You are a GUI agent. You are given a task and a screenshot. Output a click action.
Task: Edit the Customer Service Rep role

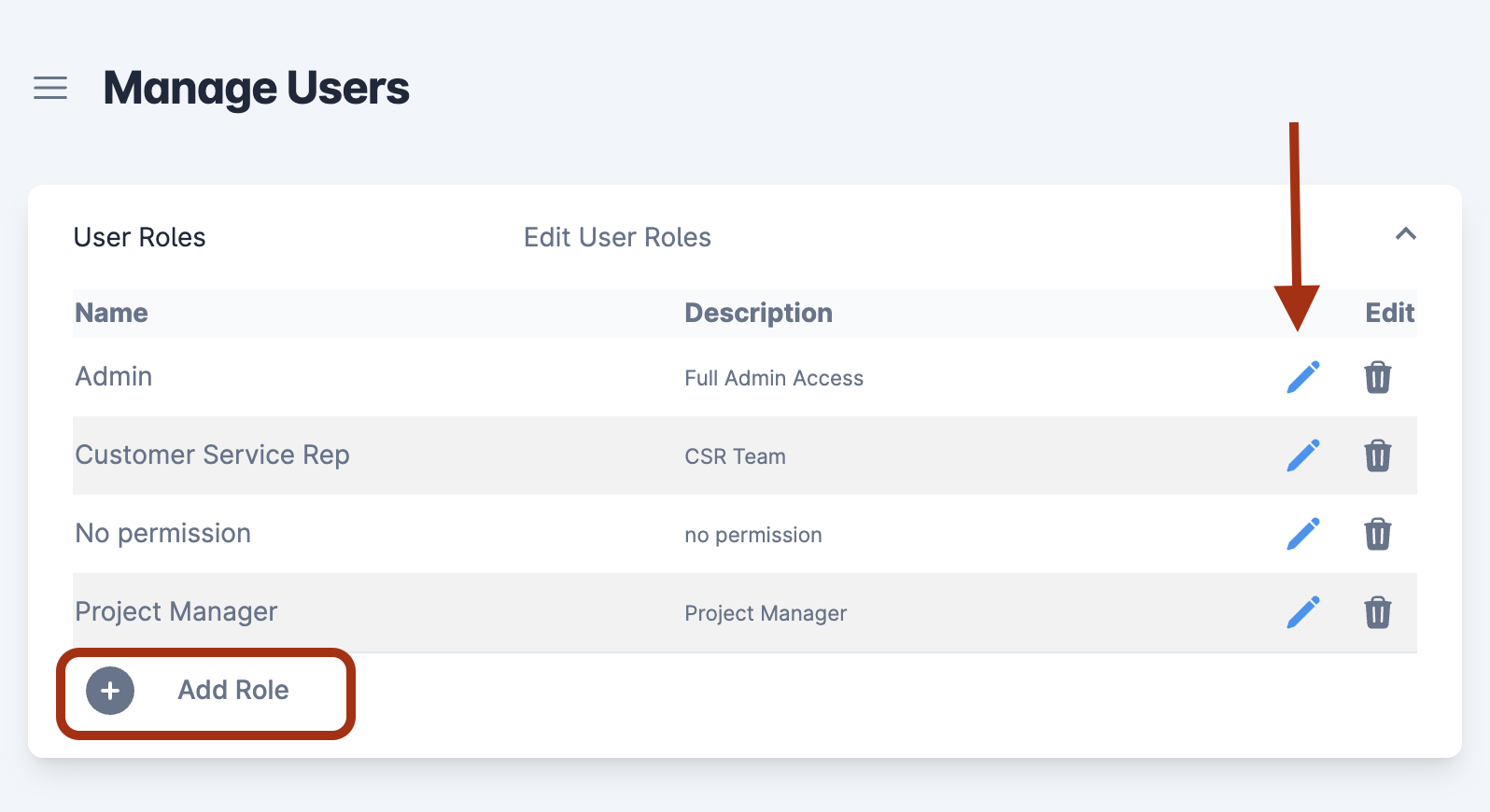point(1302,455)
